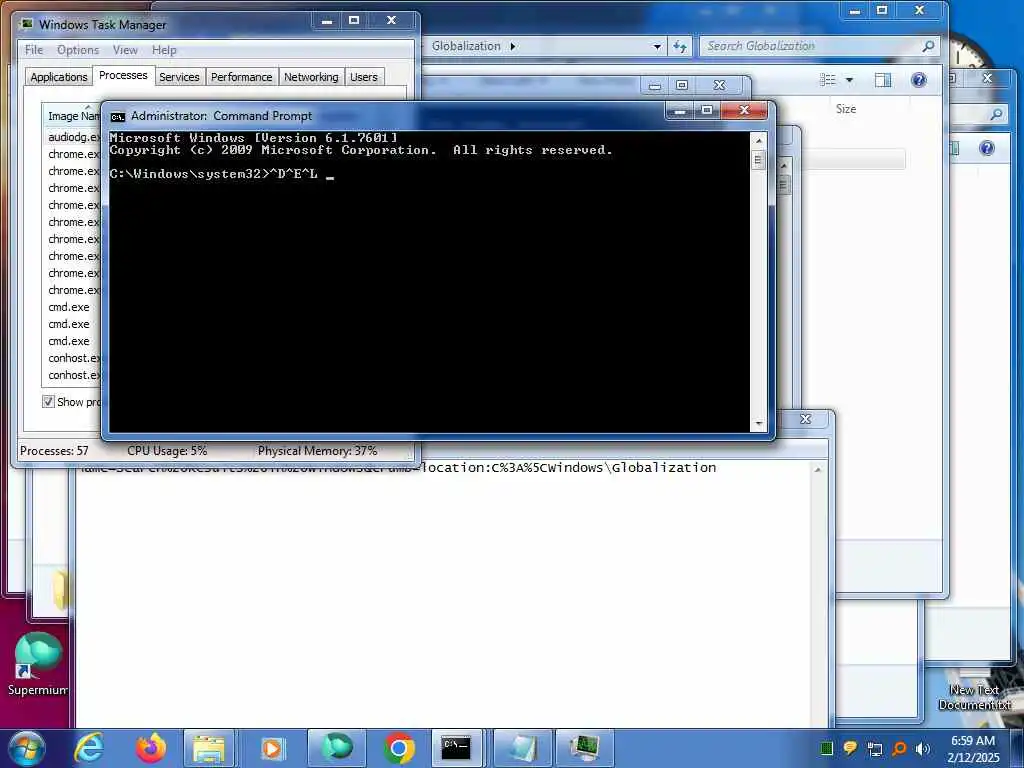Toggle the preview pane icon in Globalization window
Image resolution: width=1024 pixels, height=768 pixels.
(883, 80)
